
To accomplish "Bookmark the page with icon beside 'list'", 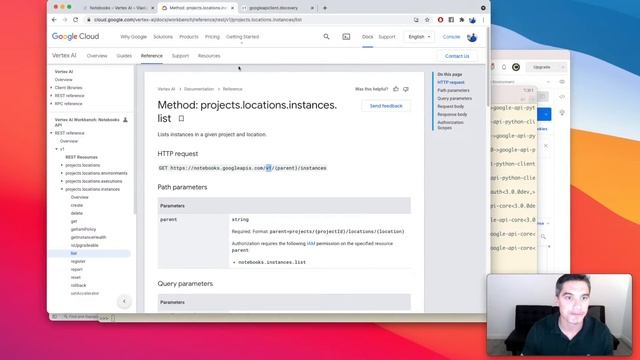I will click(x=181, y=118).
